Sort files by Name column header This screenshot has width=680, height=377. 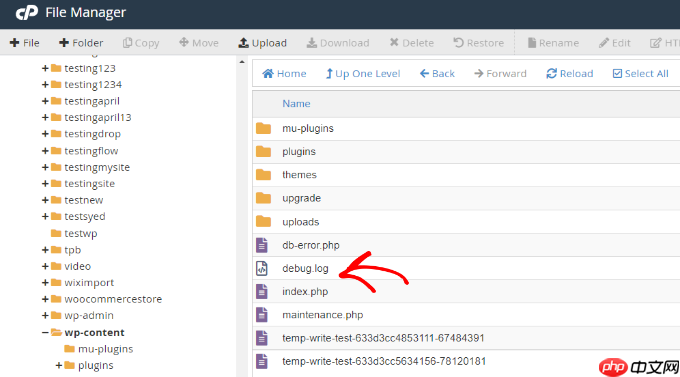(296, 104)
